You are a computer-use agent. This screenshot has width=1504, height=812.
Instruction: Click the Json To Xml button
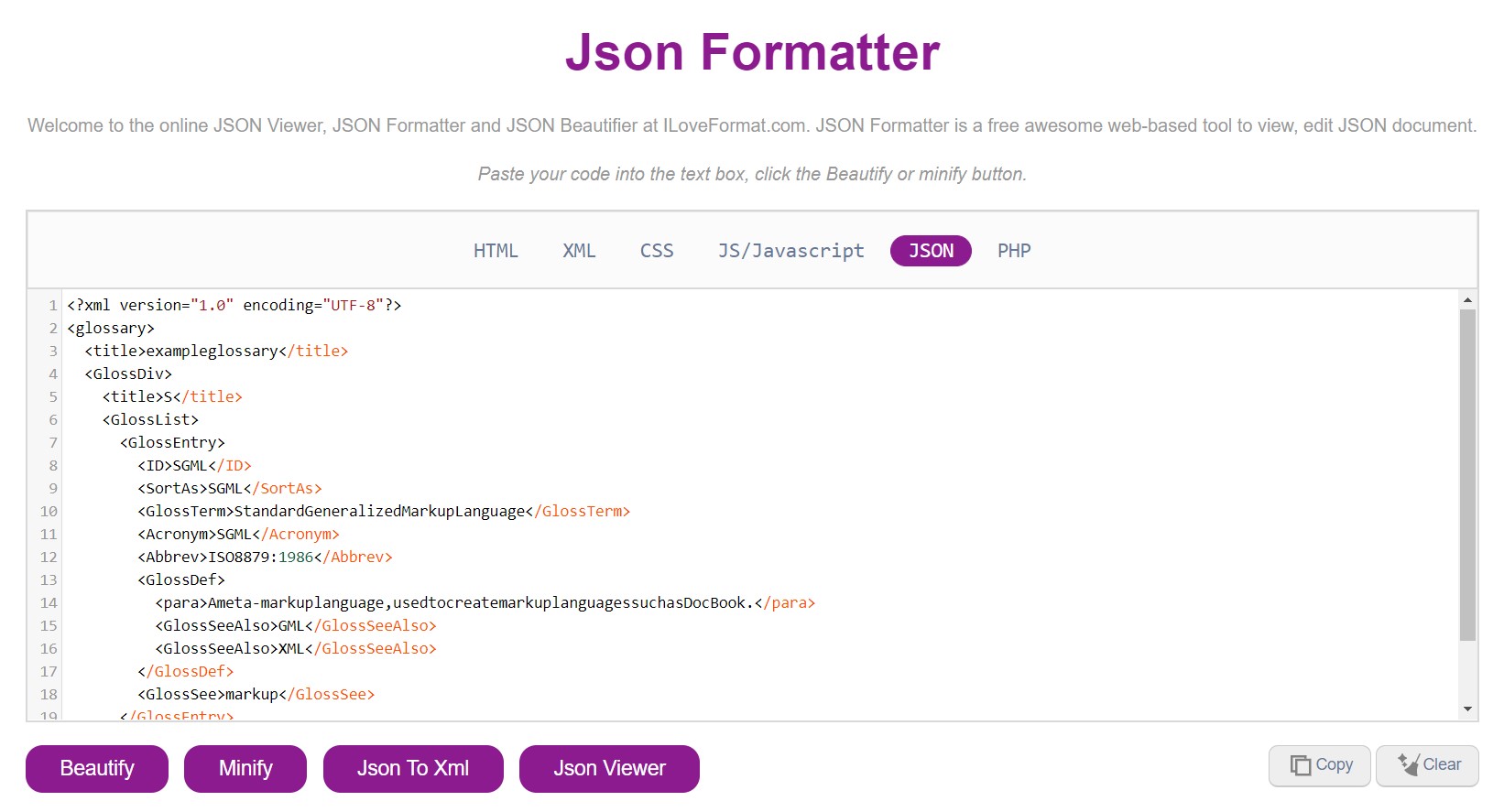412,768
